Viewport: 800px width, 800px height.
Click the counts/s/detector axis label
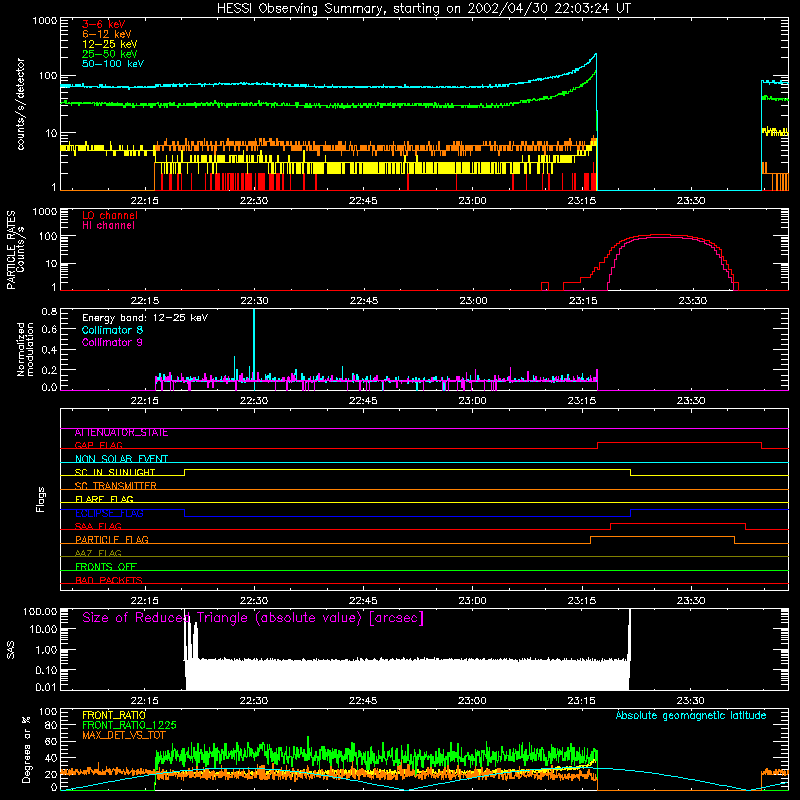point(21,104)
